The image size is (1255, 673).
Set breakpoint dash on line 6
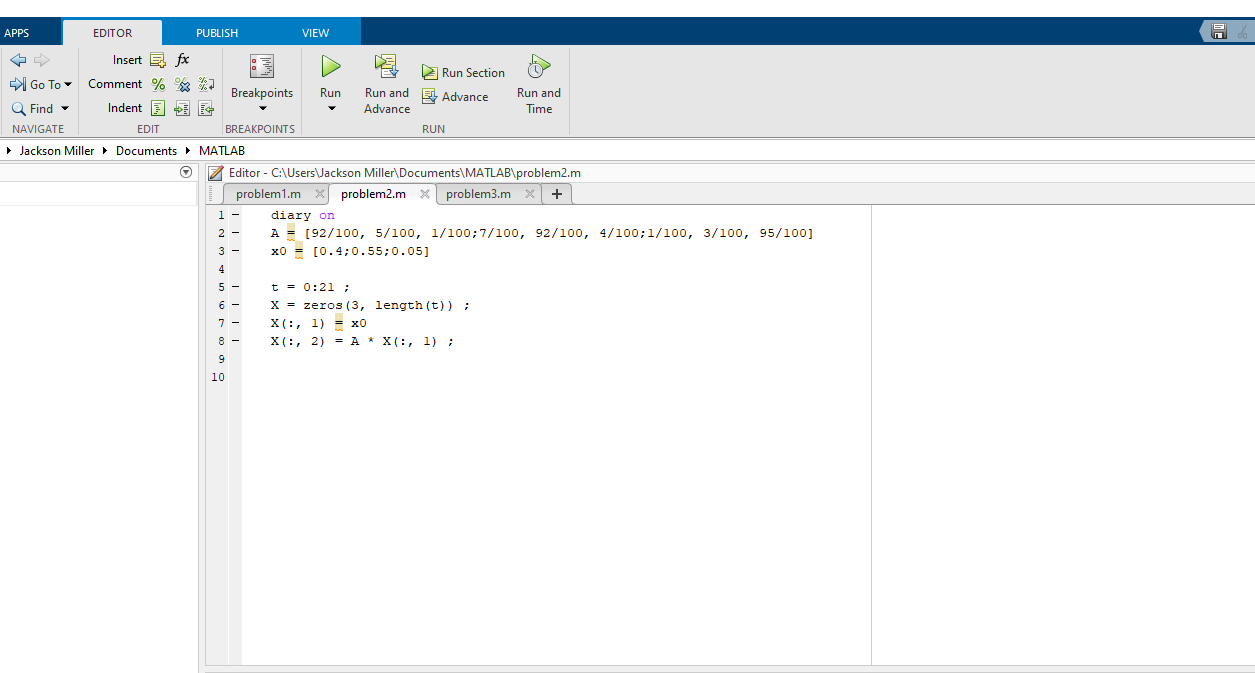coord(235,305)
